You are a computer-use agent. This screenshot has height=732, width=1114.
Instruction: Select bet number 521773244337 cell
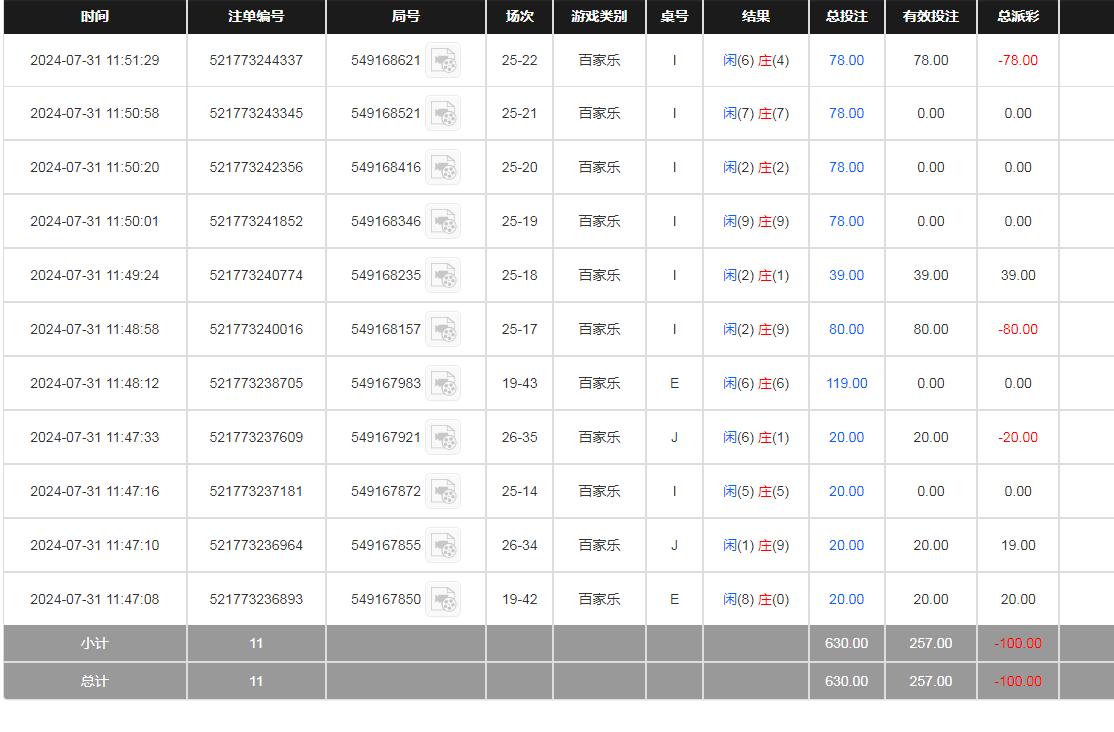tap(256, 60)
